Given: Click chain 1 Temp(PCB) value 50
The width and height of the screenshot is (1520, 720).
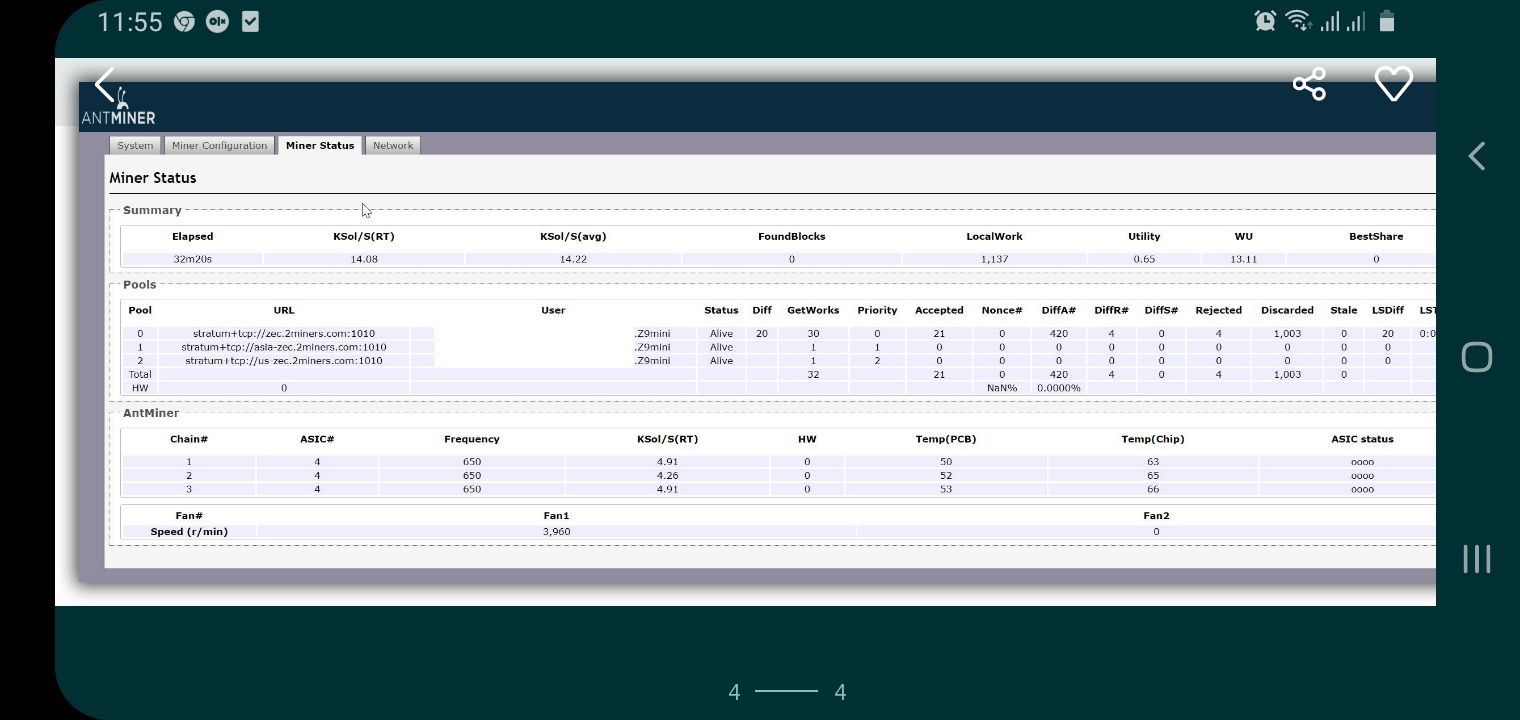Looking at the screenshot, I should [946, 462].
